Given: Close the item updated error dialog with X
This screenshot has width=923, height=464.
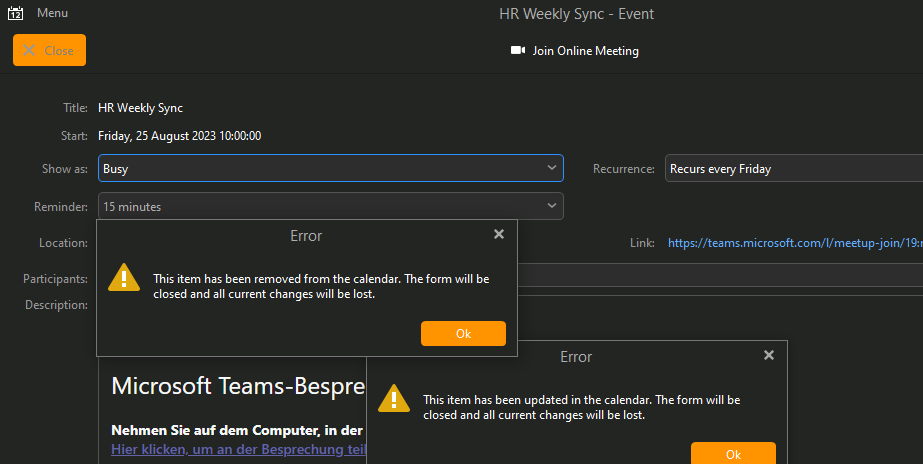Looking at the screenshot, I should click(x=769, y=355).
